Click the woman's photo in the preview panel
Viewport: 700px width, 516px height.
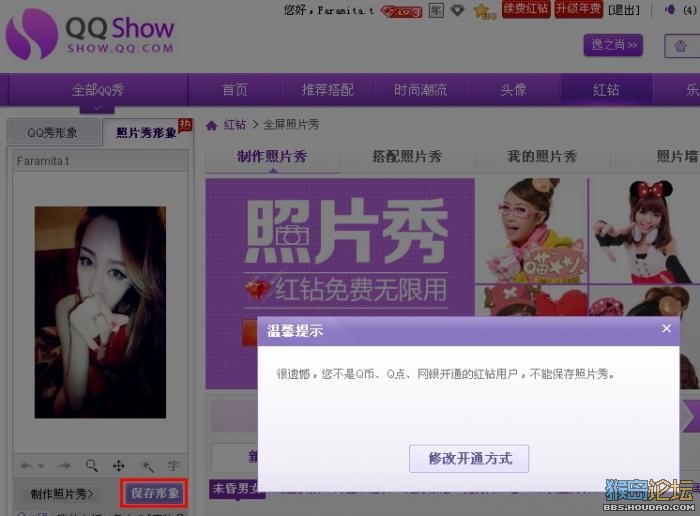pyautogui.click(x=100, y=312)
